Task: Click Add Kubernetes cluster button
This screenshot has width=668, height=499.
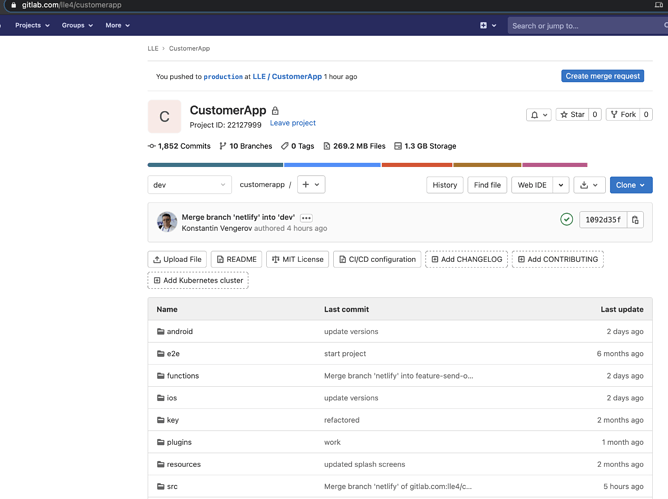Action: pos(198,280)
